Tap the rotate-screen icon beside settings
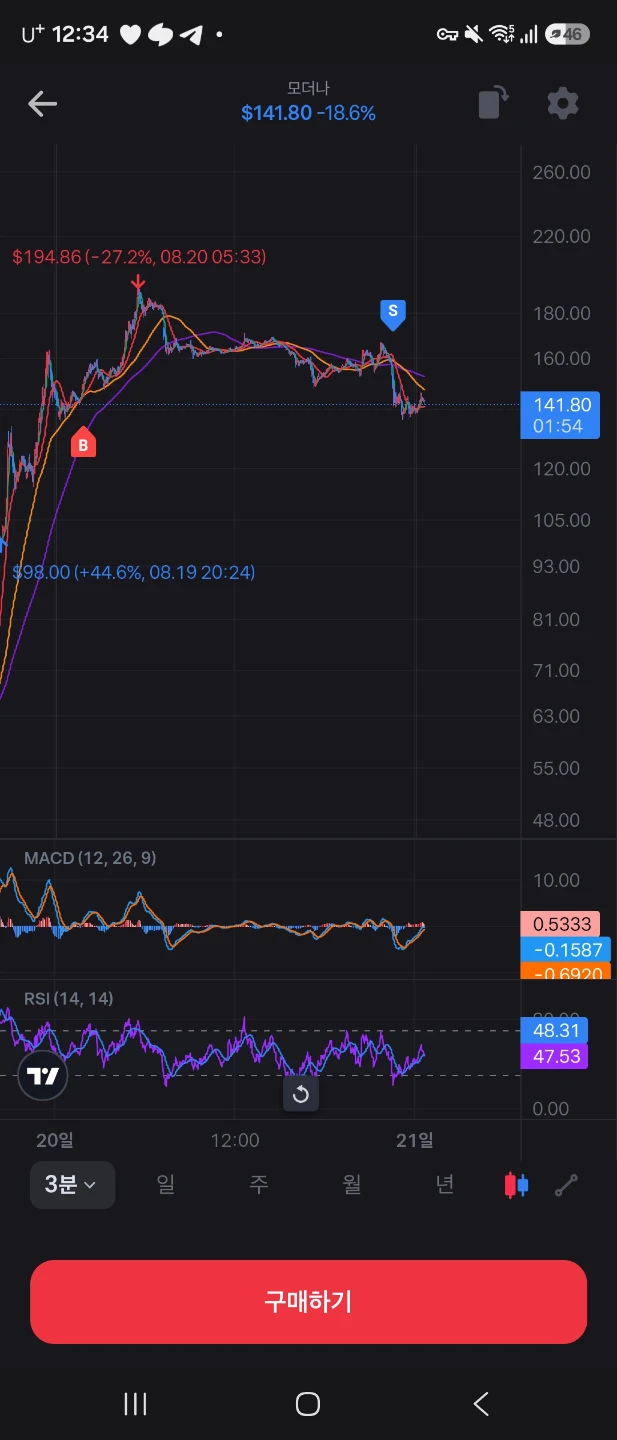The height and width of the screenshot is (1440, 617). tap(493, 103)
